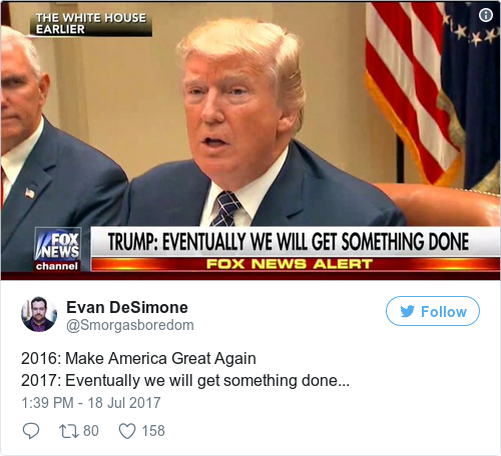Click the 'Eventually we will get something done' headline caption
The width and height of the screenshot is (501, 456).
(288, 242)
